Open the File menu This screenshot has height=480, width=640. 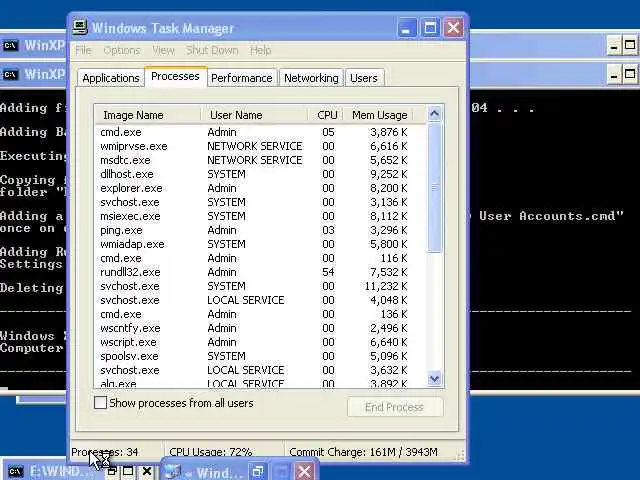(x=83, y=50)
